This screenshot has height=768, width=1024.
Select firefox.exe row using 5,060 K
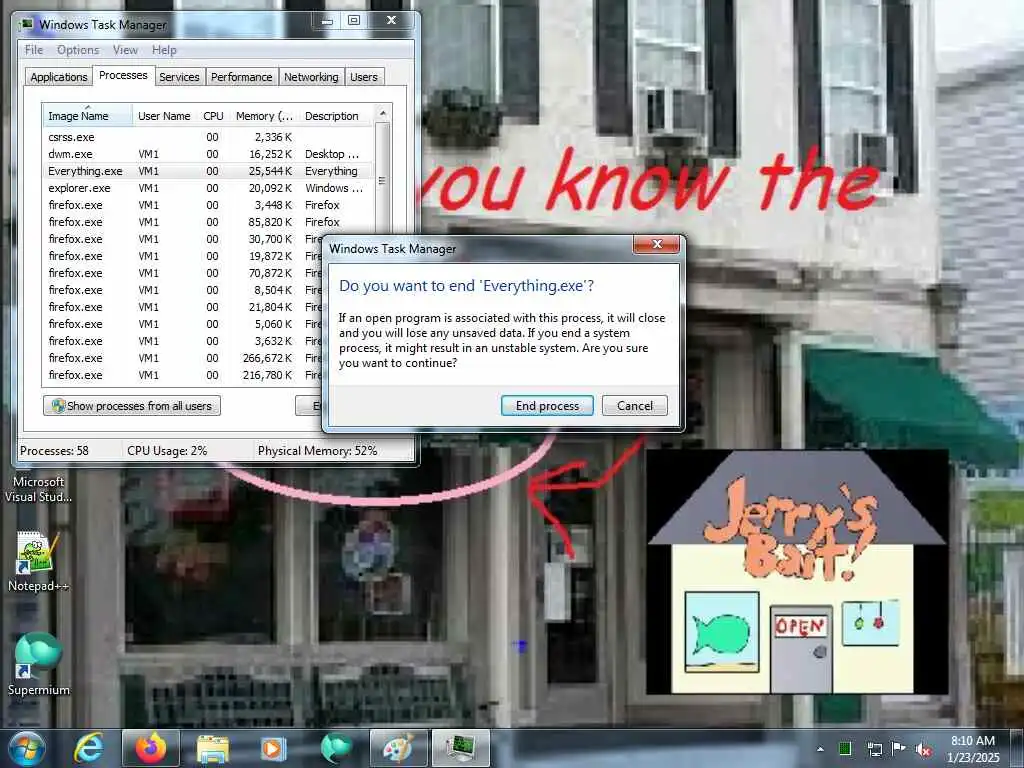tap(183, 324)
